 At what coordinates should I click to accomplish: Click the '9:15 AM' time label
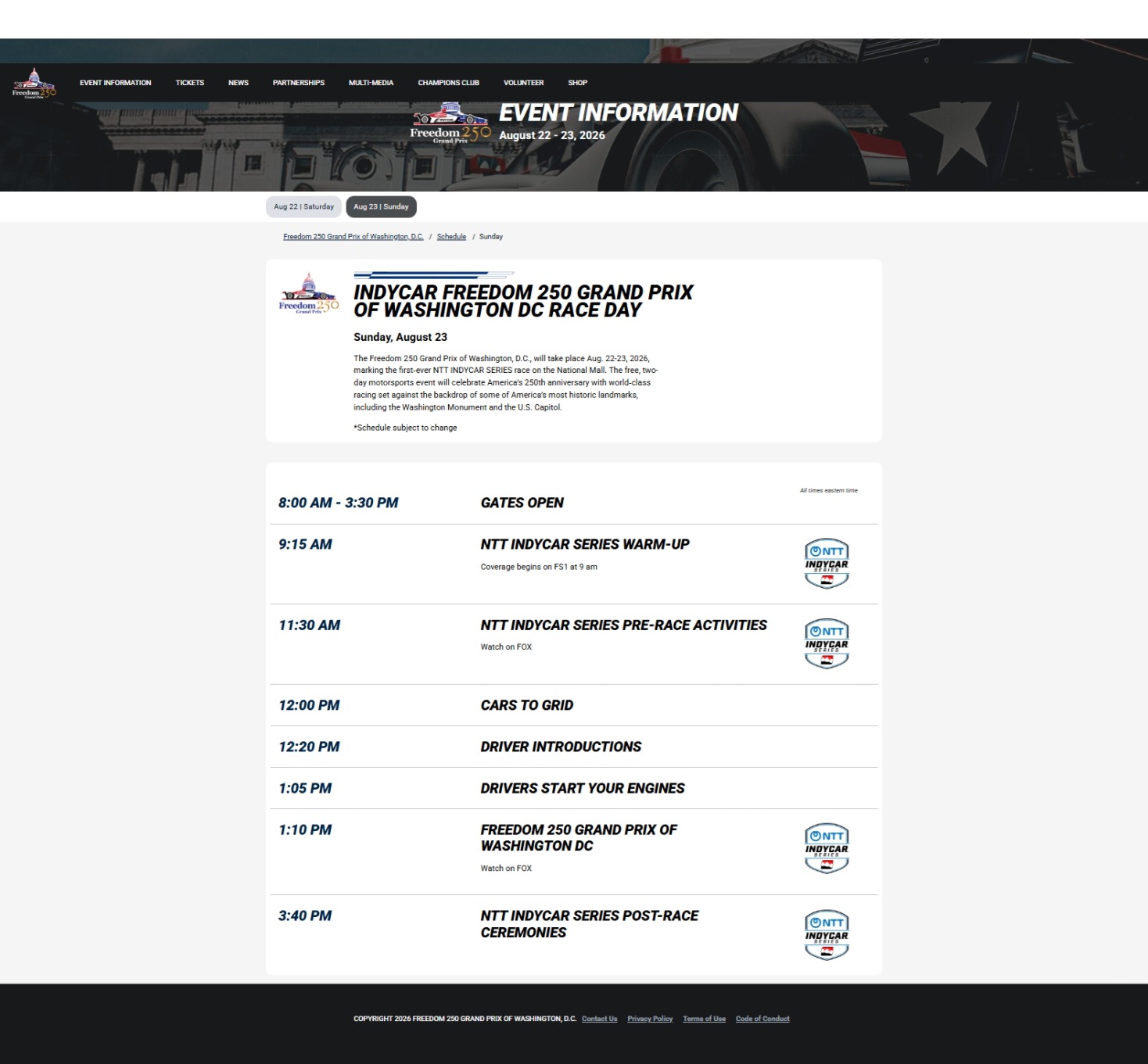tap(306, 544)
